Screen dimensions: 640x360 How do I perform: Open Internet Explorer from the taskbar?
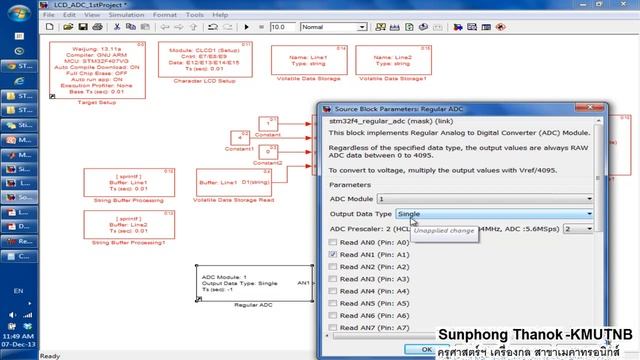(x=19, y=81)
